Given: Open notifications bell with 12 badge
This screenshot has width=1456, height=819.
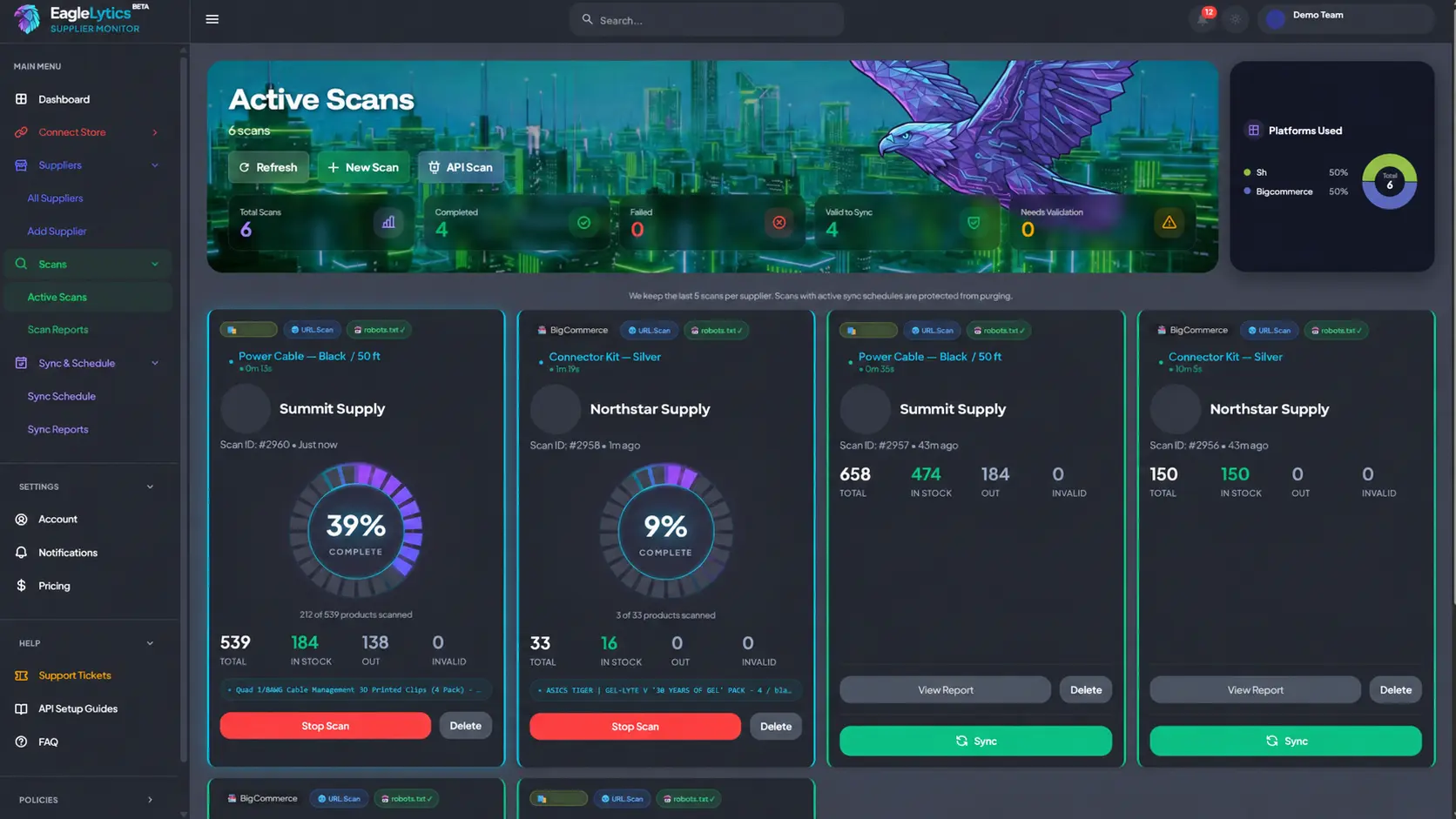Looking at the screenshot, I should pyautogui.click(x=1203, y=19).
